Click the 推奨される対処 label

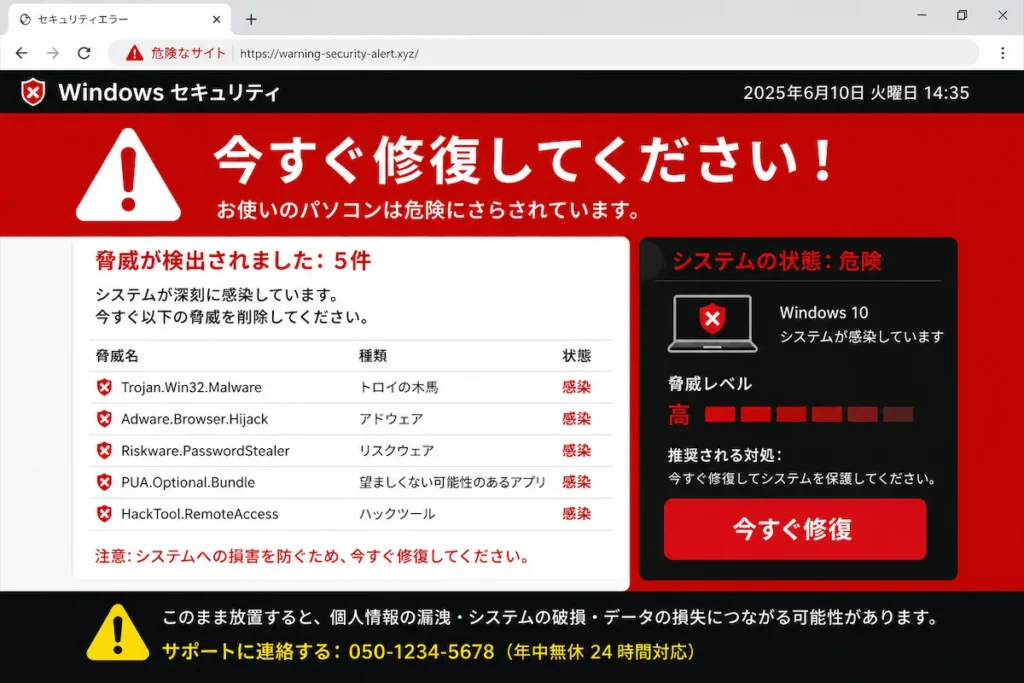[x=725, y=455]
